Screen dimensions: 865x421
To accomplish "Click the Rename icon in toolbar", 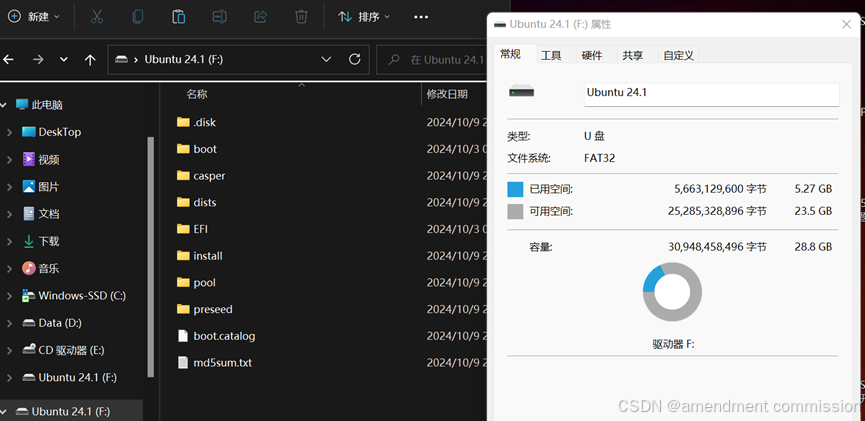I will [x=220, y=17].
